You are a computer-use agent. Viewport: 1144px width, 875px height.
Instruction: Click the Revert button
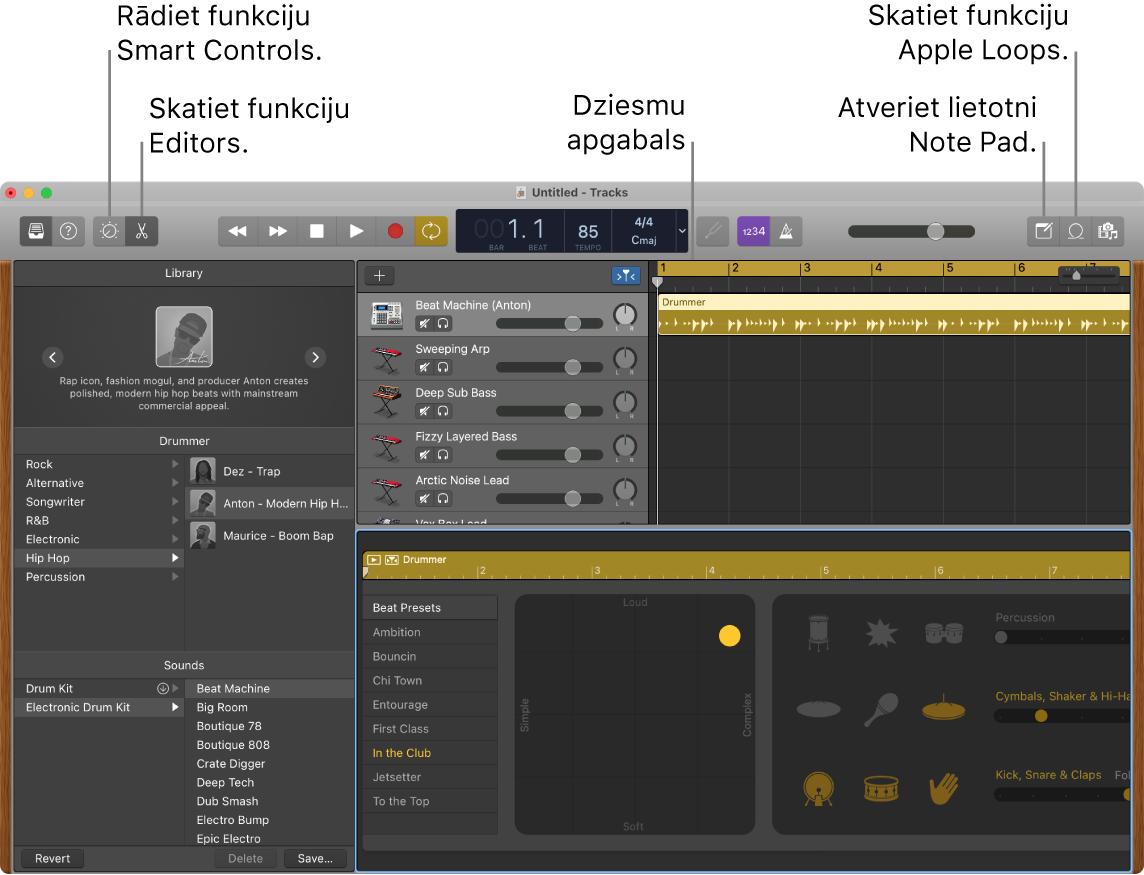[x=53, y=859]
